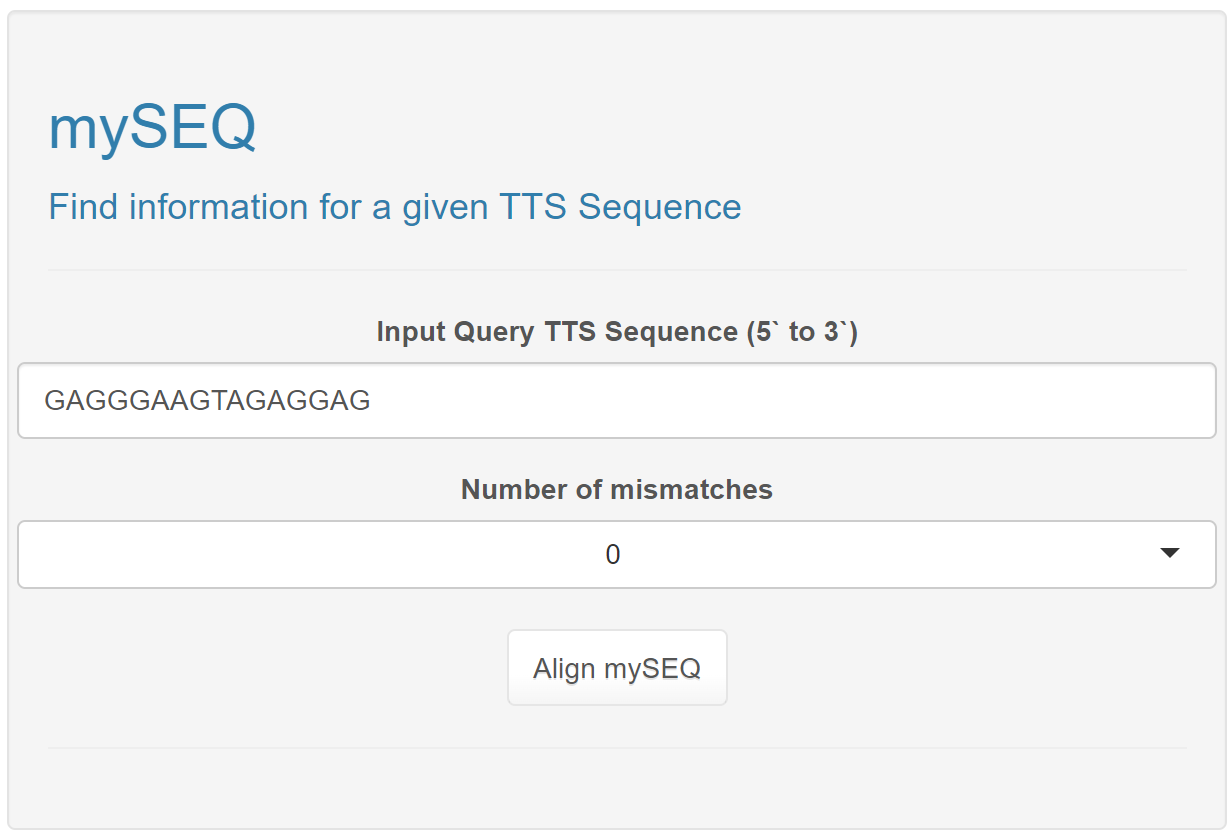Click the horizontal divider under the subtitle

[617, 270]
